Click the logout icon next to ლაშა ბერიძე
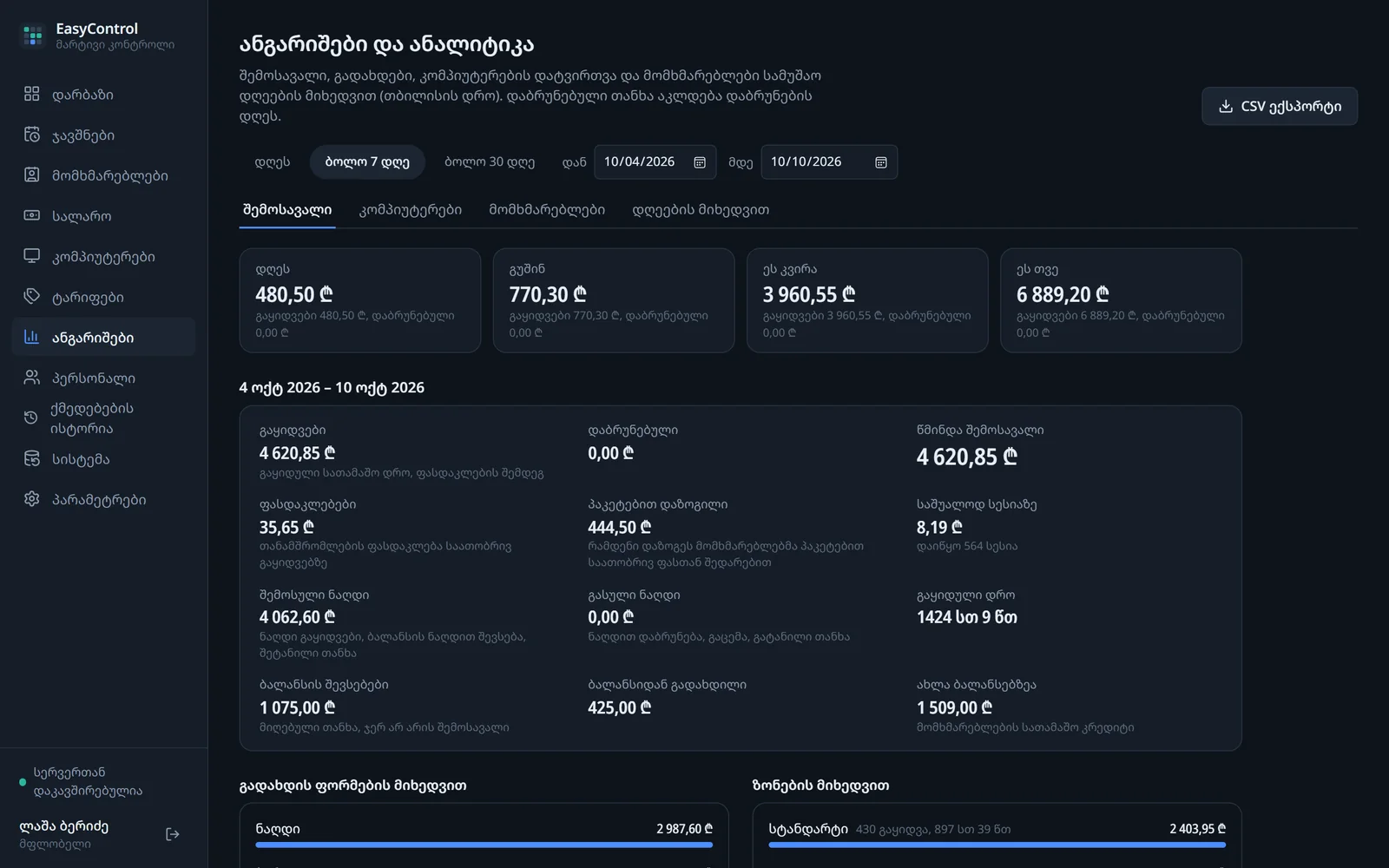This screenshot has height=868, width=1389. point(173,834)
